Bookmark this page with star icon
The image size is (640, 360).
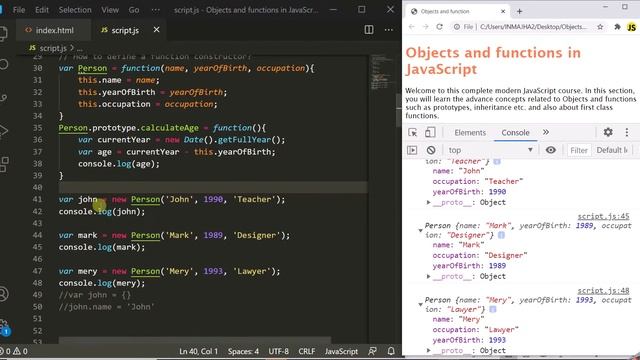600,27
